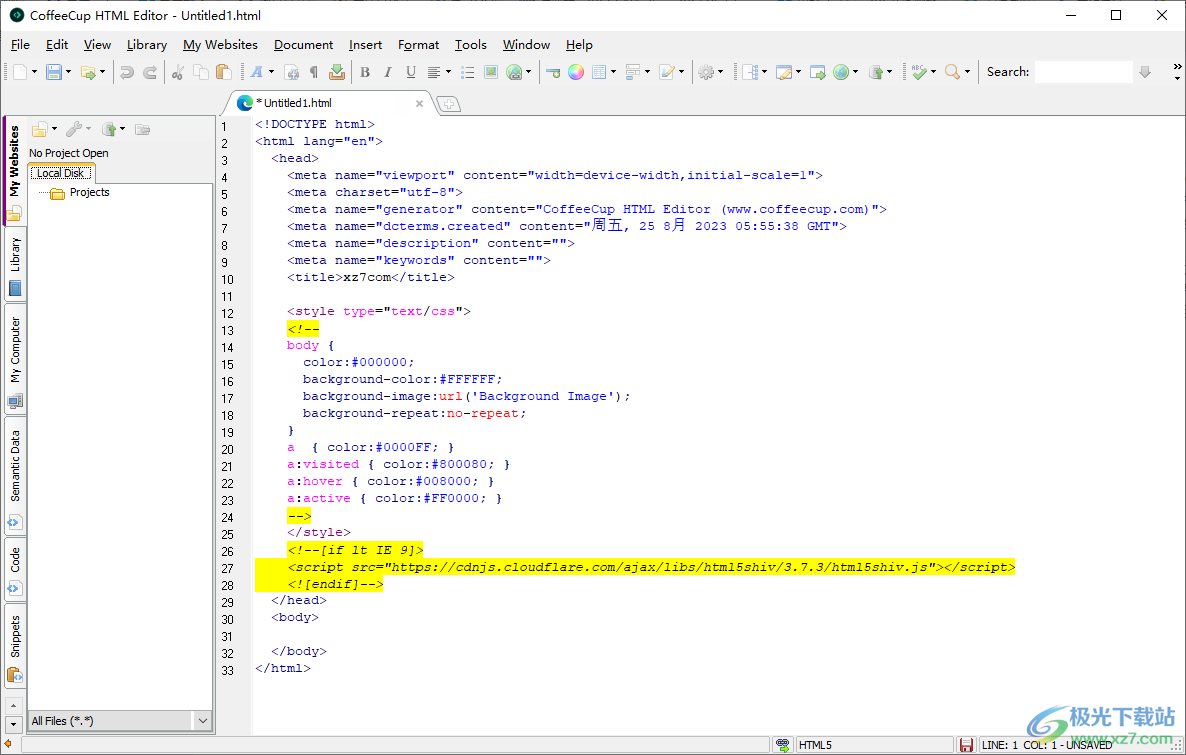Image resolution: width=1186 pixels, height=755 pixels.
Task: Click the insert table icon
Action: [599, 72]
